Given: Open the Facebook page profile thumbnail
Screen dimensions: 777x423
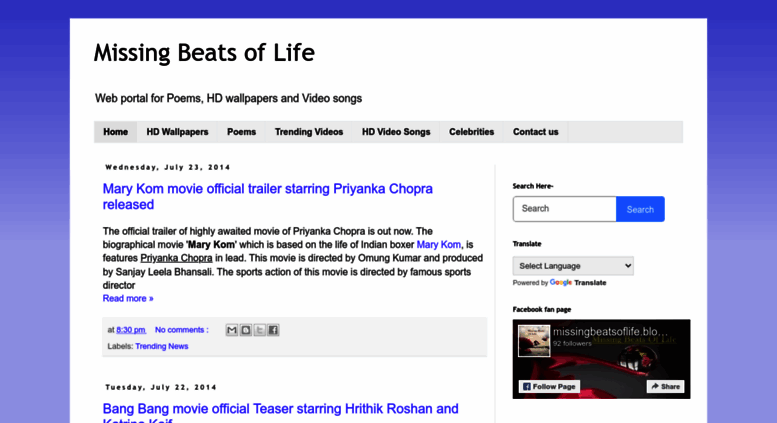Looking at the screenshot, I should coord(534,340).
